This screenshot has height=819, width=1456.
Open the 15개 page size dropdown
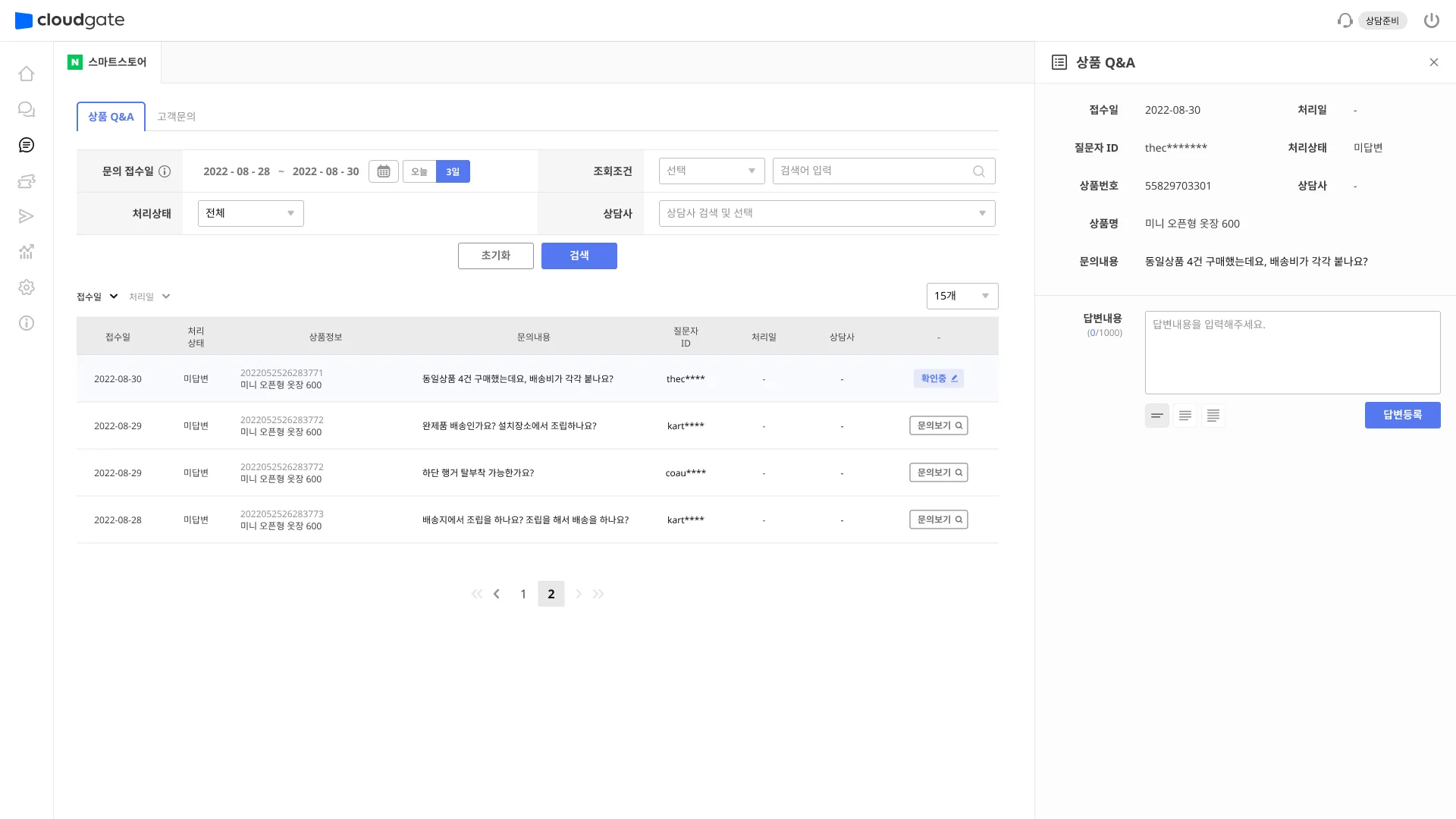(x=962, y=296)
